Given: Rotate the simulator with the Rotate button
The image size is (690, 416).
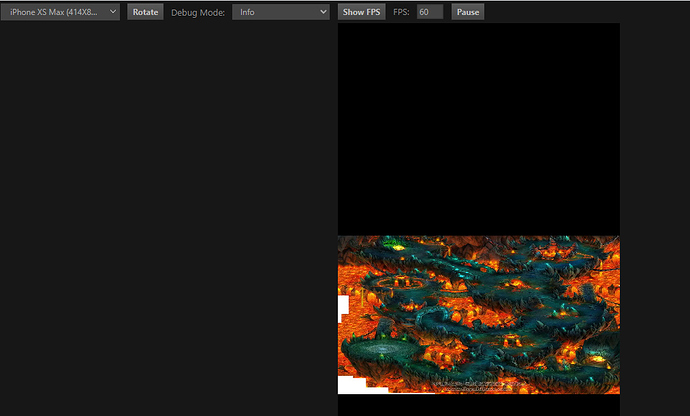Looking at the screenshot, I should point(145,12).
